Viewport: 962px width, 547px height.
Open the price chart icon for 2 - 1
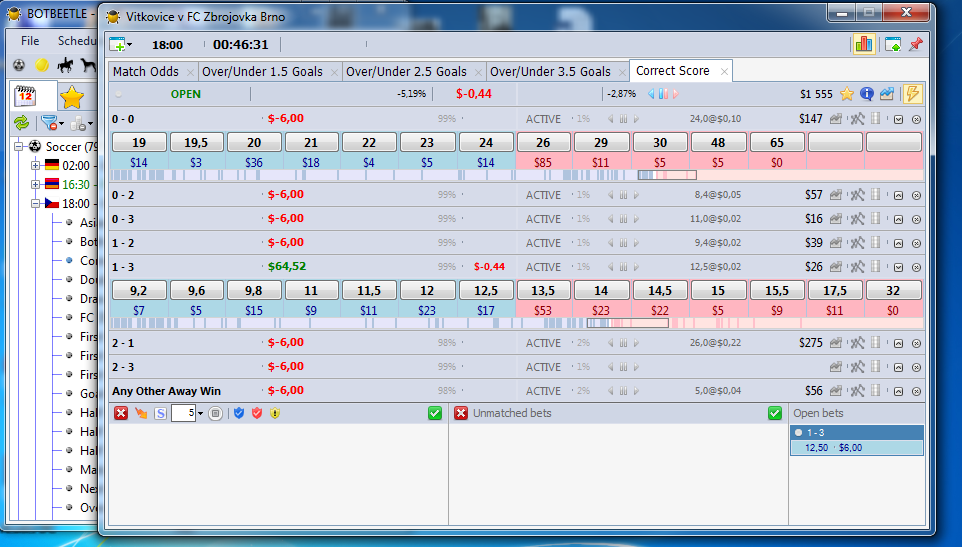[836, 343]
